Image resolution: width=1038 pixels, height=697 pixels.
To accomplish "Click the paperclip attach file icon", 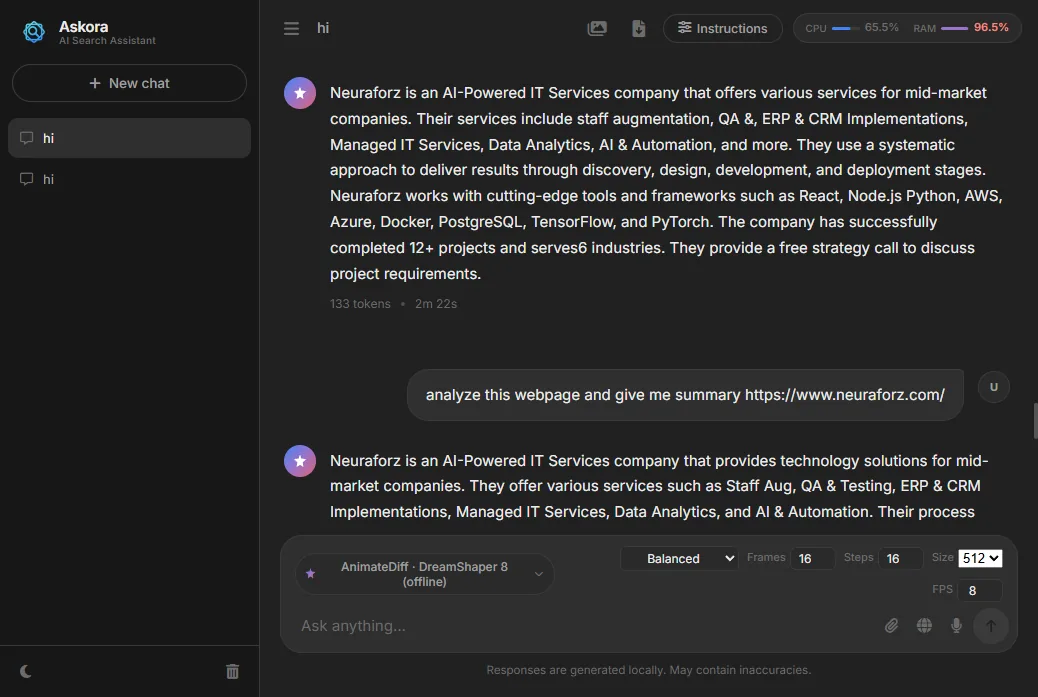I will tap(892, 626).
